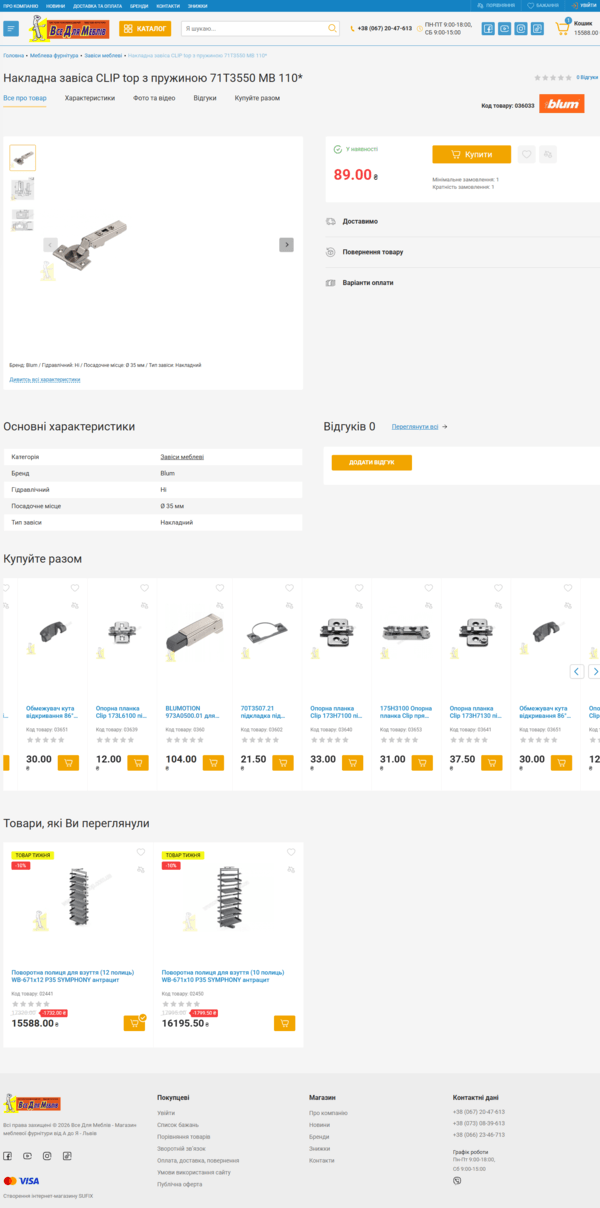
Task: Open НОВИНИ top menu item
Action: (55, 5)
